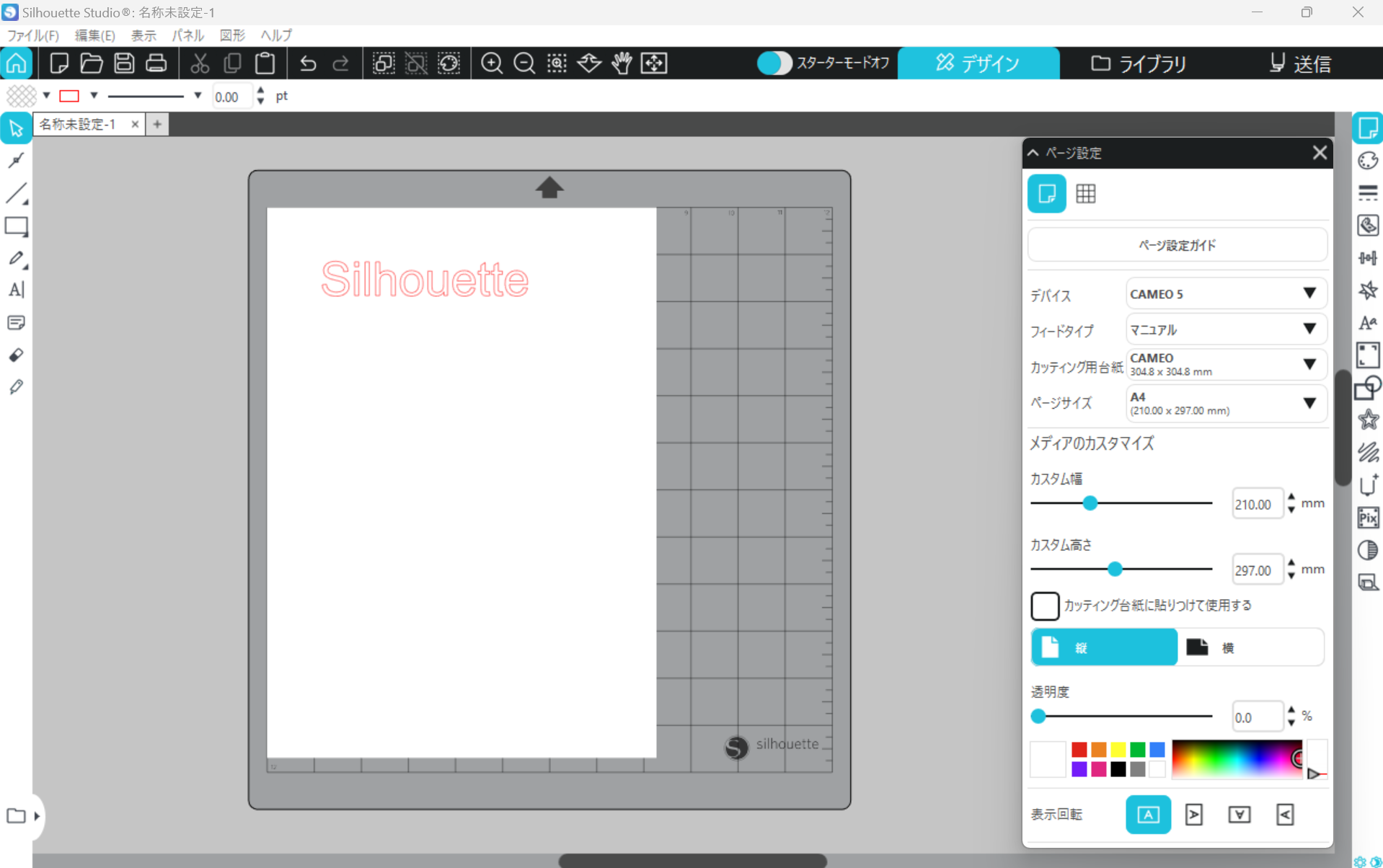Open fill pattern dropdown arrow
The height and width of the screenshot is (868, 1383).
[x=46, y=95]
